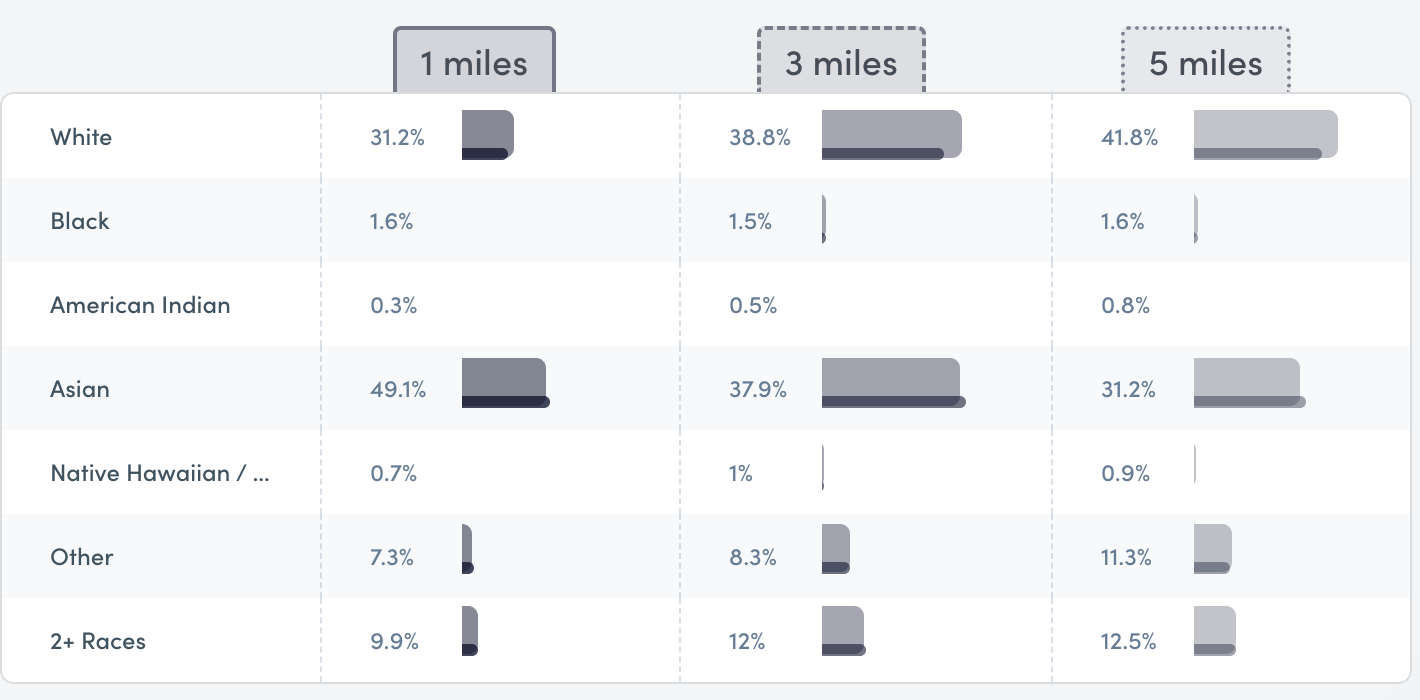The image size is (1420, 700).
Task: Open the 5 miles tab
Action: coord(1205,63)
